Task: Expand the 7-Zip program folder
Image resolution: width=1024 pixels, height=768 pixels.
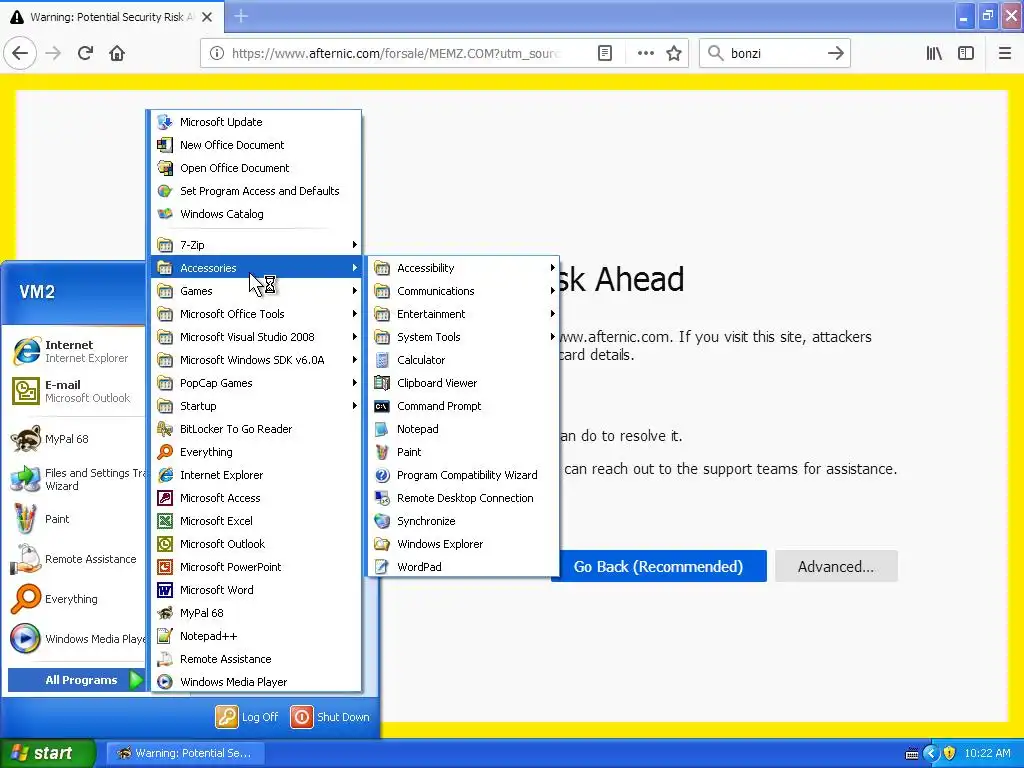Action: [256, 245]
